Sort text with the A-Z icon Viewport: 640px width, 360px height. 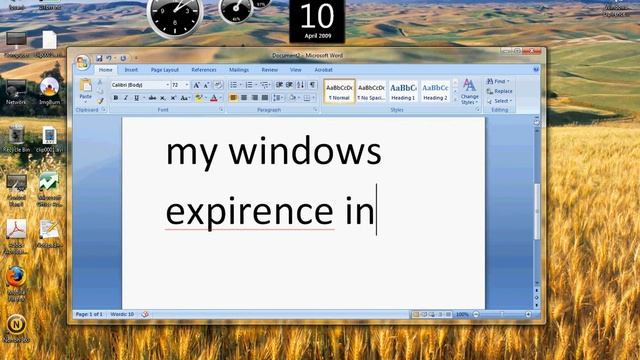pyautogui.click(x=301, y=85)
